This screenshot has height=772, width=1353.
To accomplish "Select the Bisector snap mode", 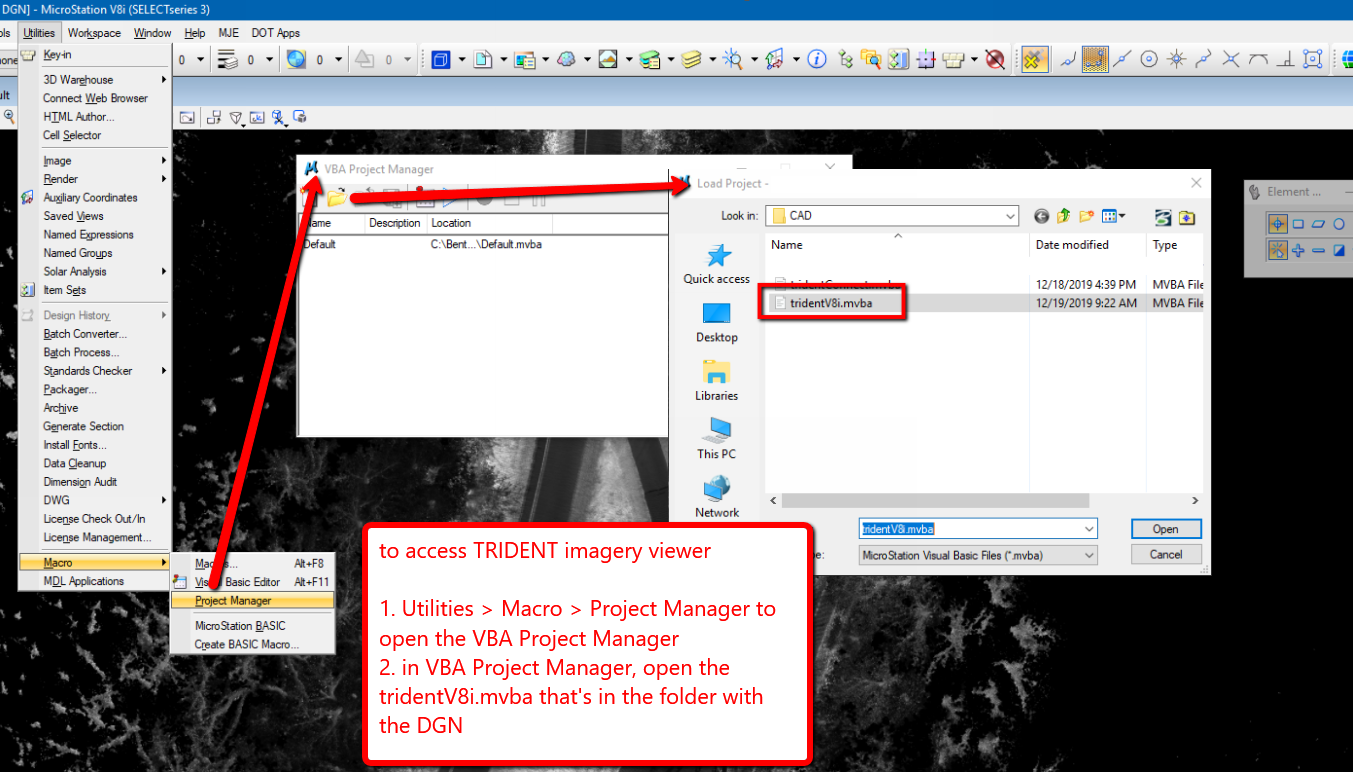I will [x=1204, y=60].
